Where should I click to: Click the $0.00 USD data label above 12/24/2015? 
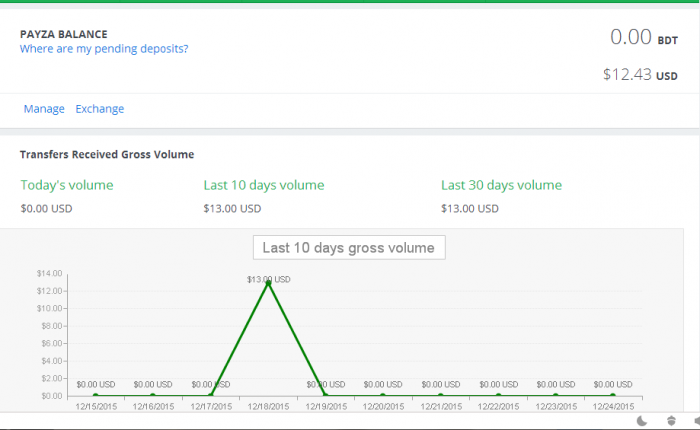[613, 384]
